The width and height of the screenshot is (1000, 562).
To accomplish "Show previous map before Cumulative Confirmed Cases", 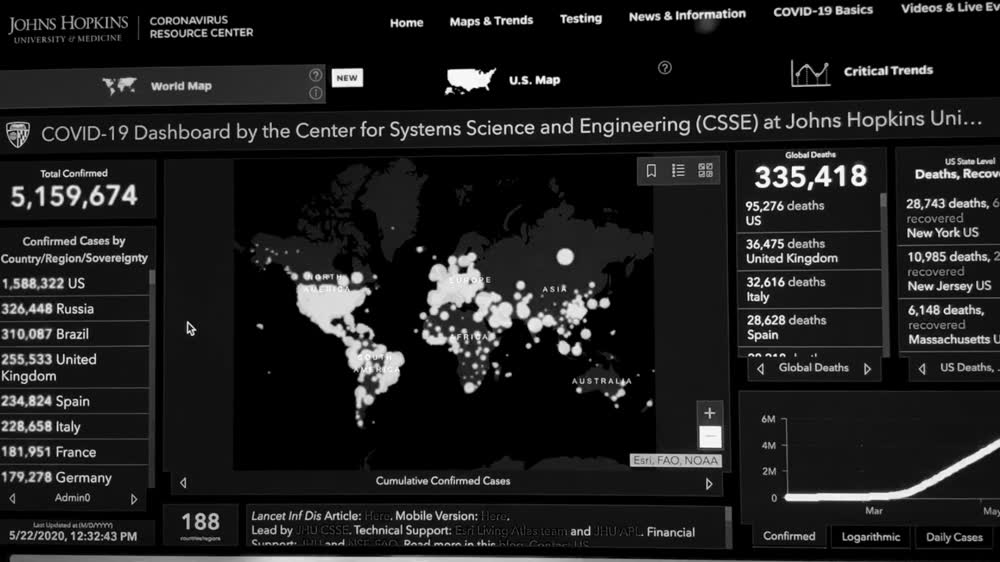I will click(183, 483).
